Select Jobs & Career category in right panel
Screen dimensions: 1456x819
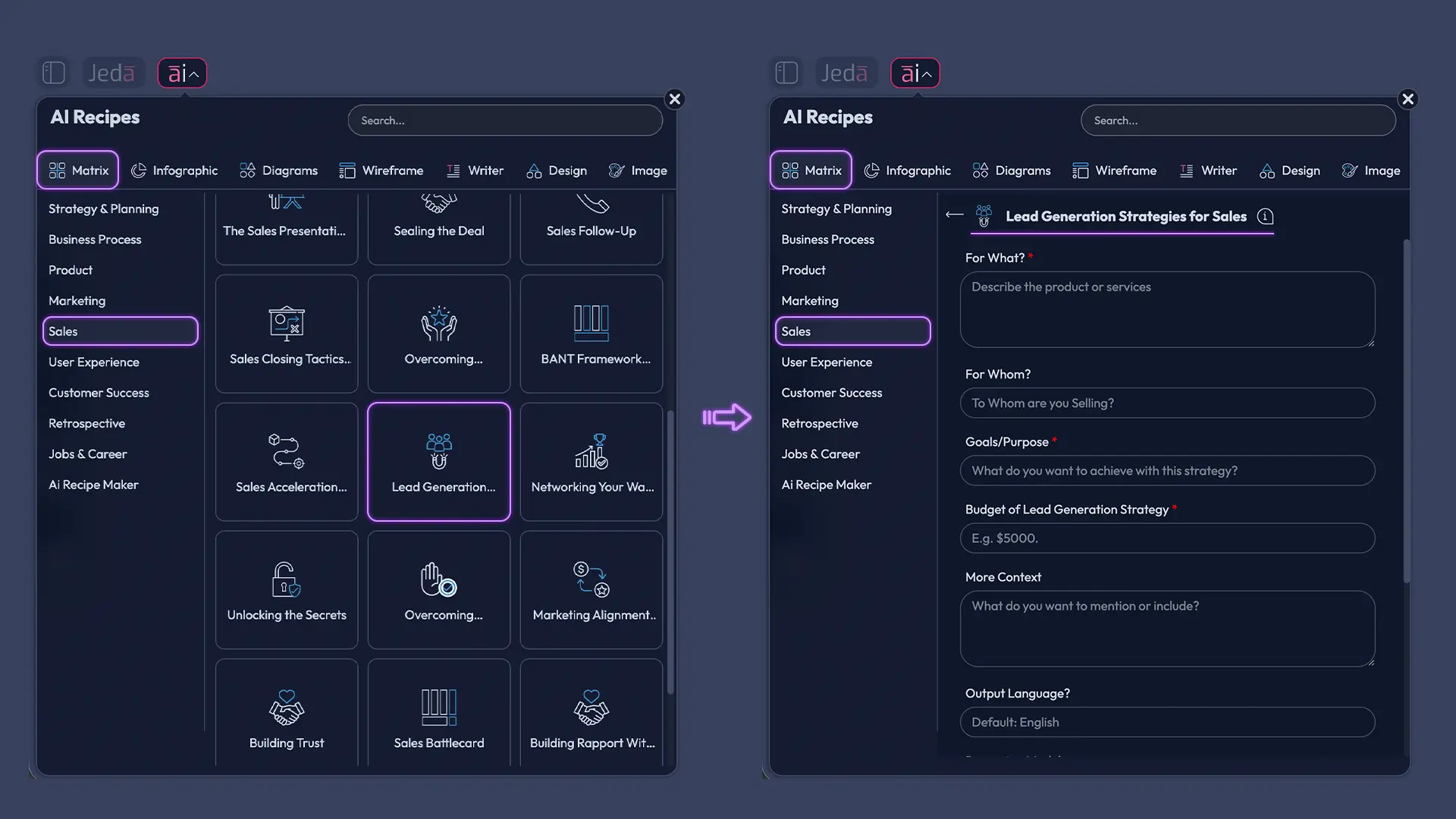[821, 454]
